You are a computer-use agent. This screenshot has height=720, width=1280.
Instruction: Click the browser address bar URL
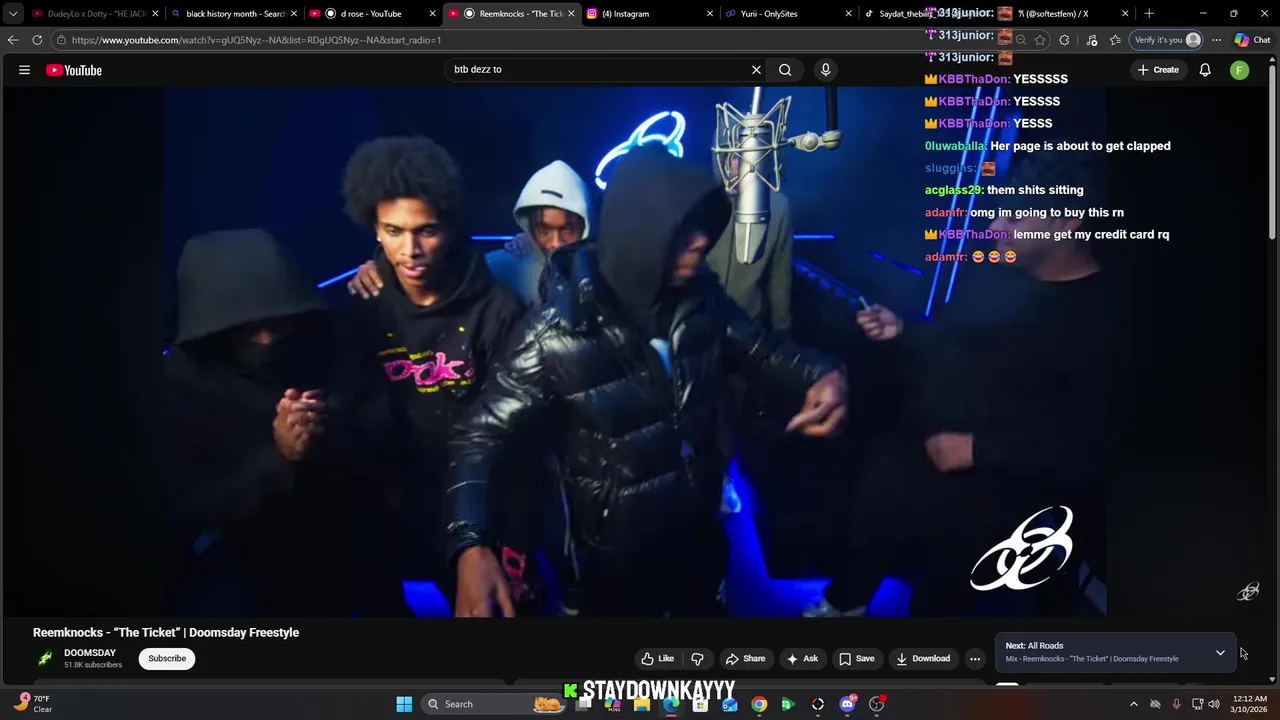coord(256,40)
